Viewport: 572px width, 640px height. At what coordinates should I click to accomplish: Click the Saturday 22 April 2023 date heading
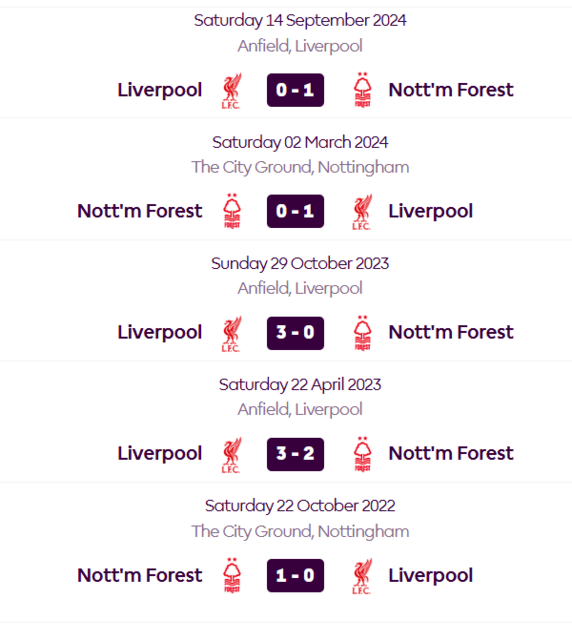coord(300,385)
